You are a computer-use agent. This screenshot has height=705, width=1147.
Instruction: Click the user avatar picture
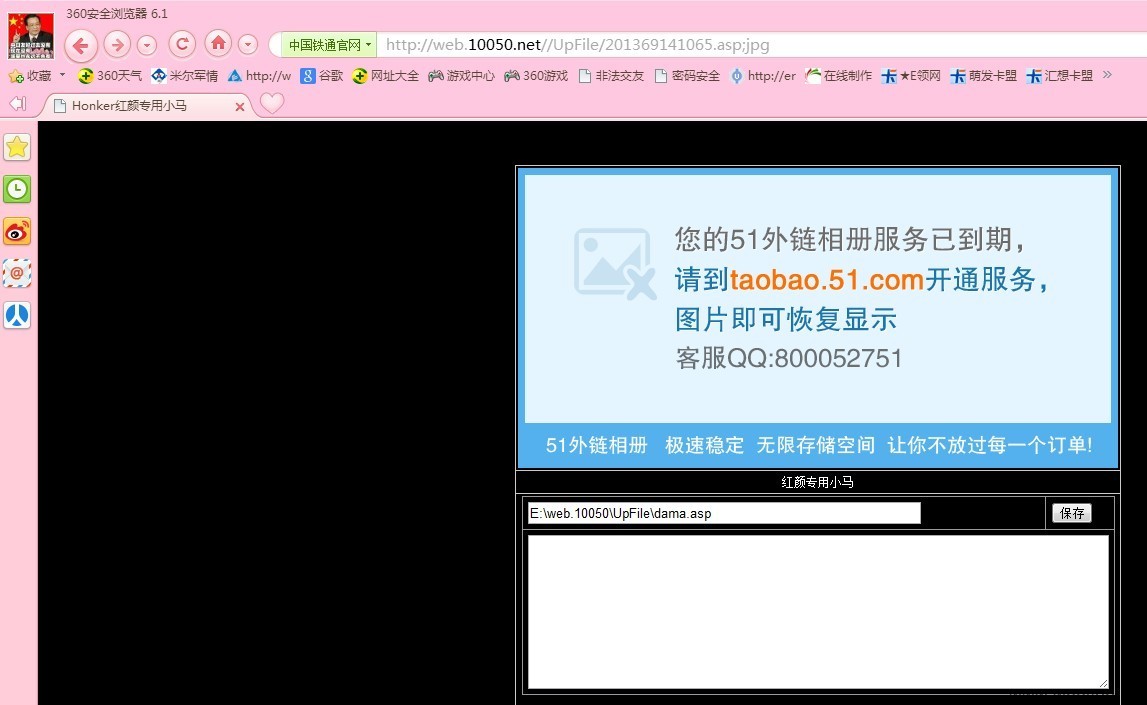31,35
